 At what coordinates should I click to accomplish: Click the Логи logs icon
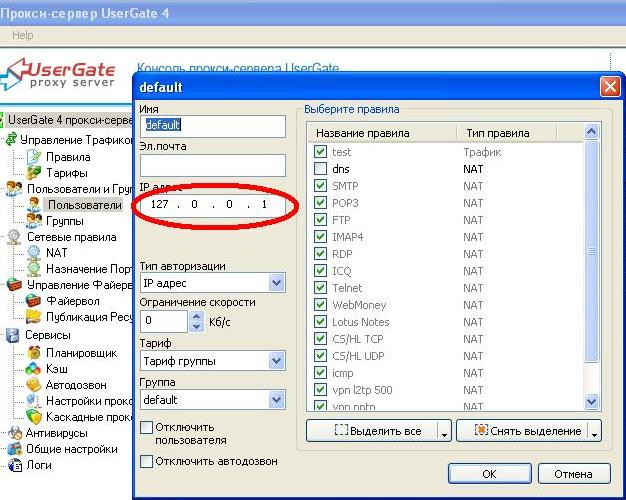tap(15, 465)
